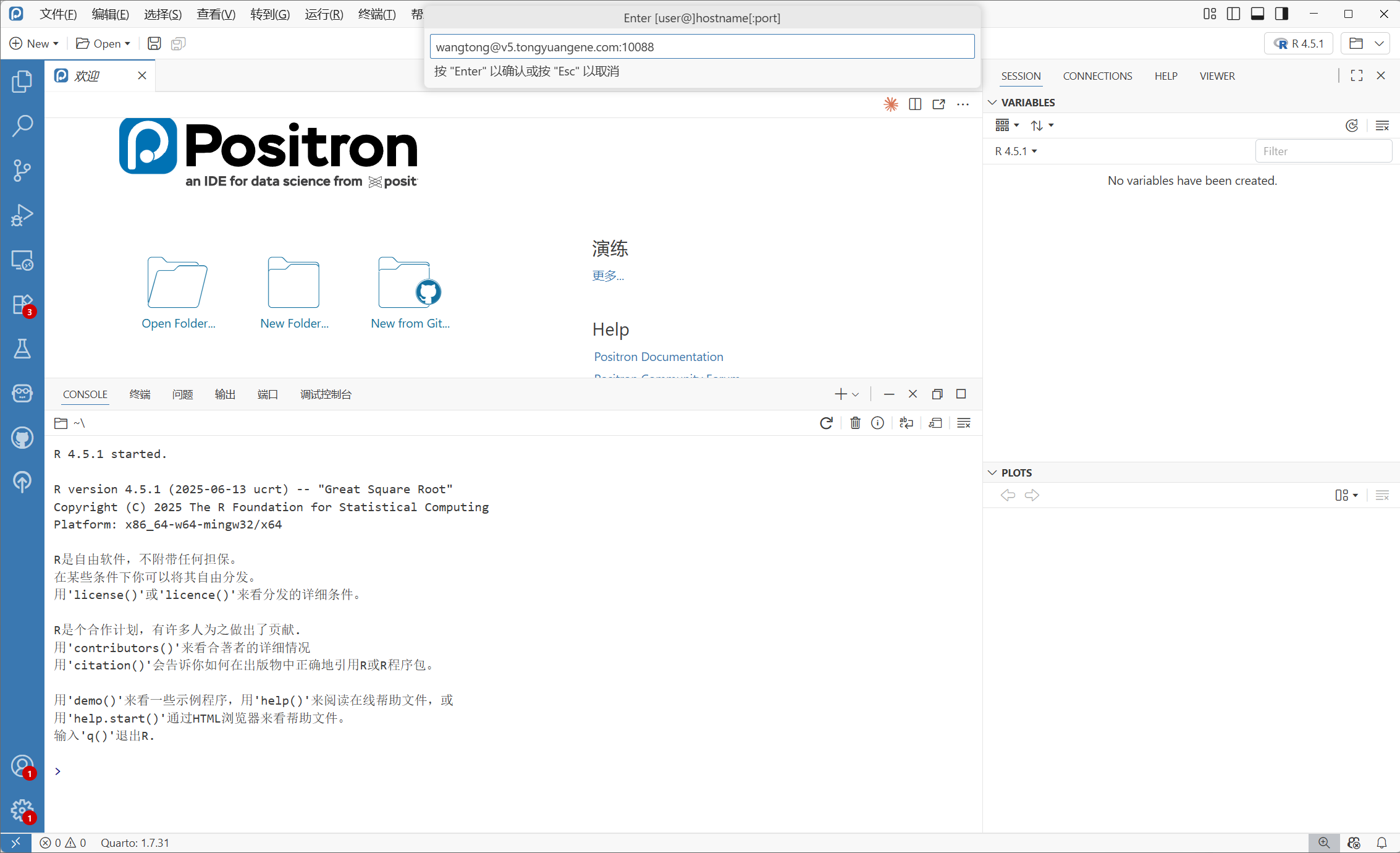1400x853 pixels.
Task: Open the 查看(V) menu
Action: (216, 14)
